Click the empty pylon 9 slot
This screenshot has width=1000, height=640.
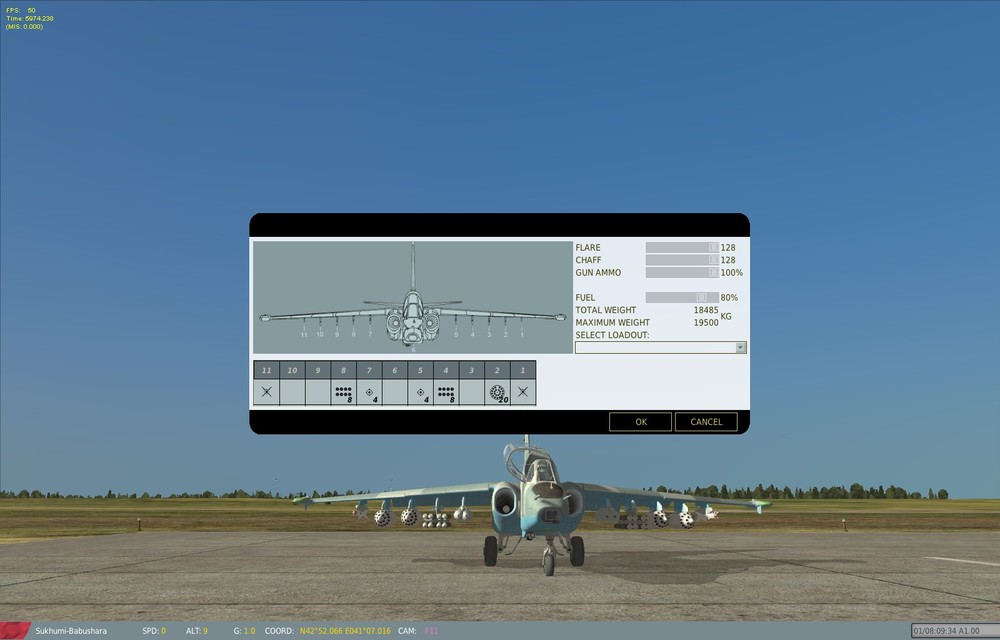(318, 392)
